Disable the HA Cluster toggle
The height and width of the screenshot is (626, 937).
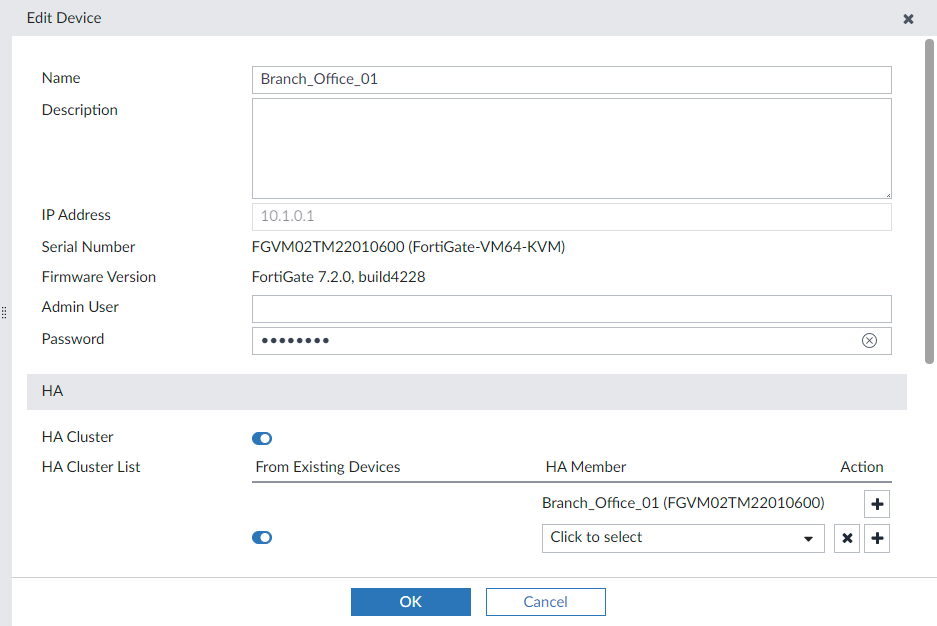[262, 438]
